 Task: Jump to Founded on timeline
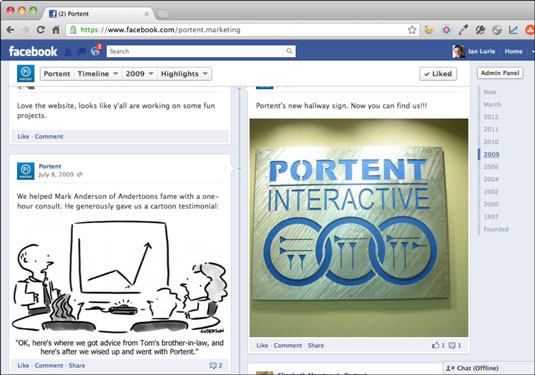pyautogui.click(x=496, y=229)
